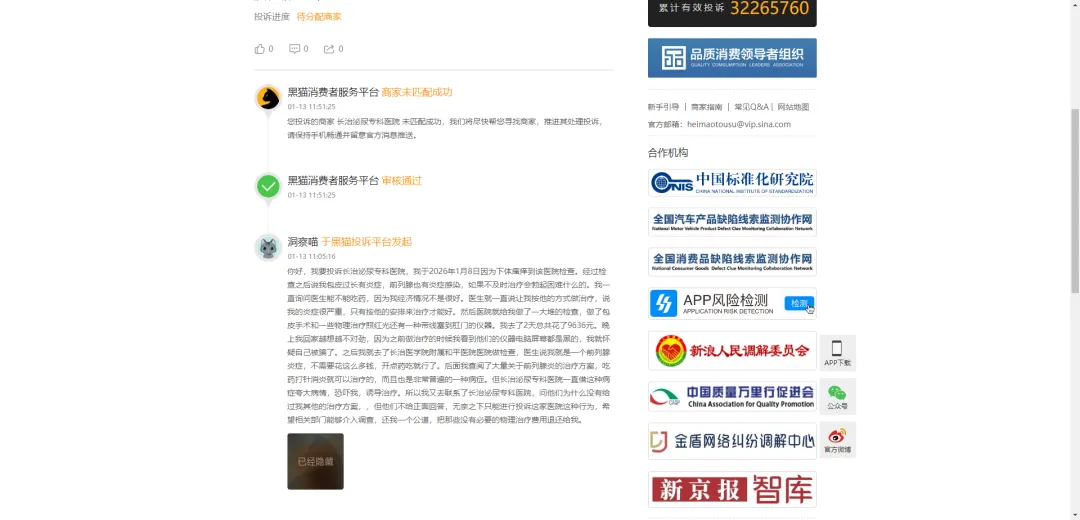This screenshot has height=520, width=1080.
Task: Select the 于黑猫投诉平台发起 label
Action: coord(366,242)
